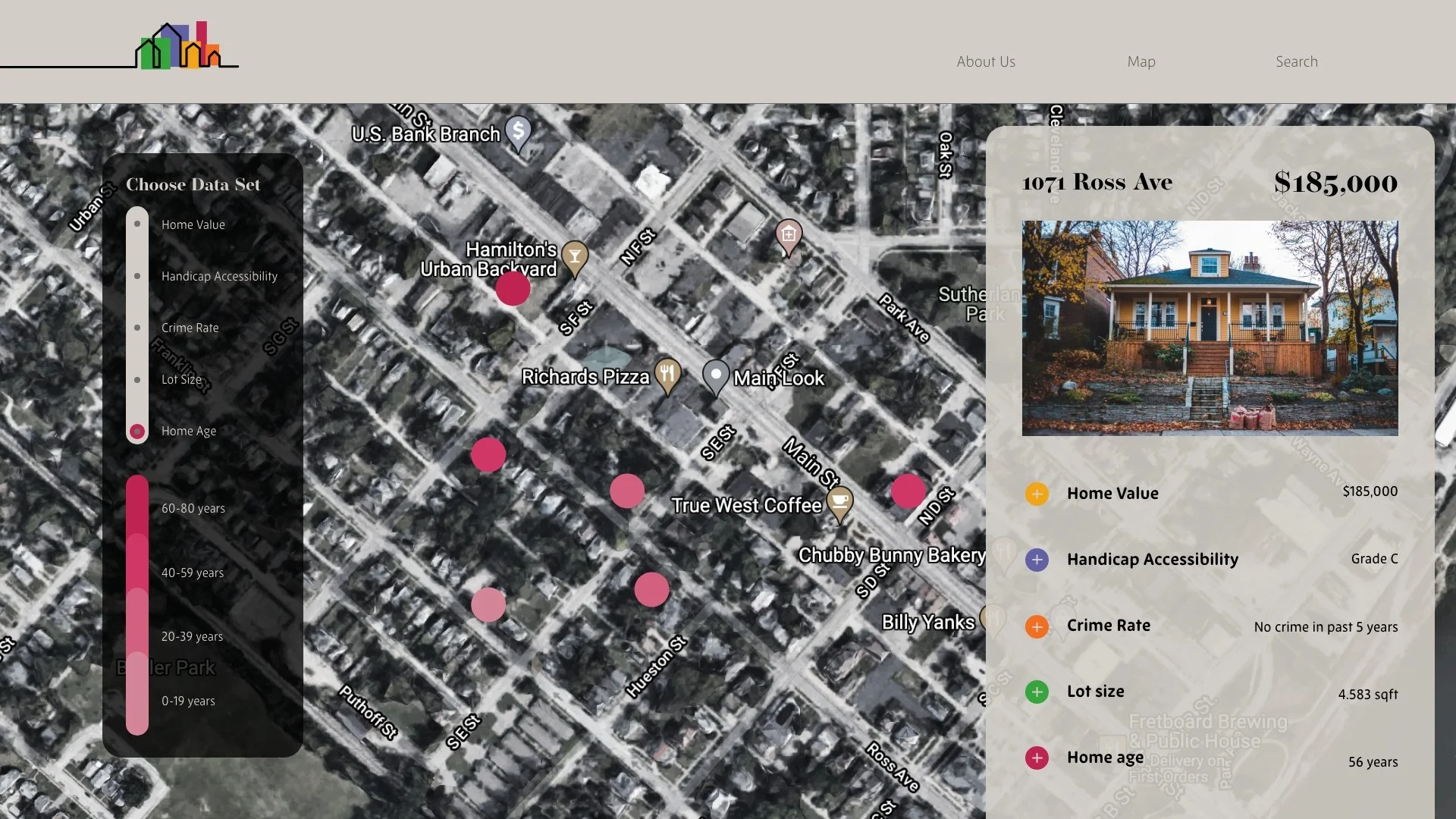Select the Home Value data set

tap(137, 224)
